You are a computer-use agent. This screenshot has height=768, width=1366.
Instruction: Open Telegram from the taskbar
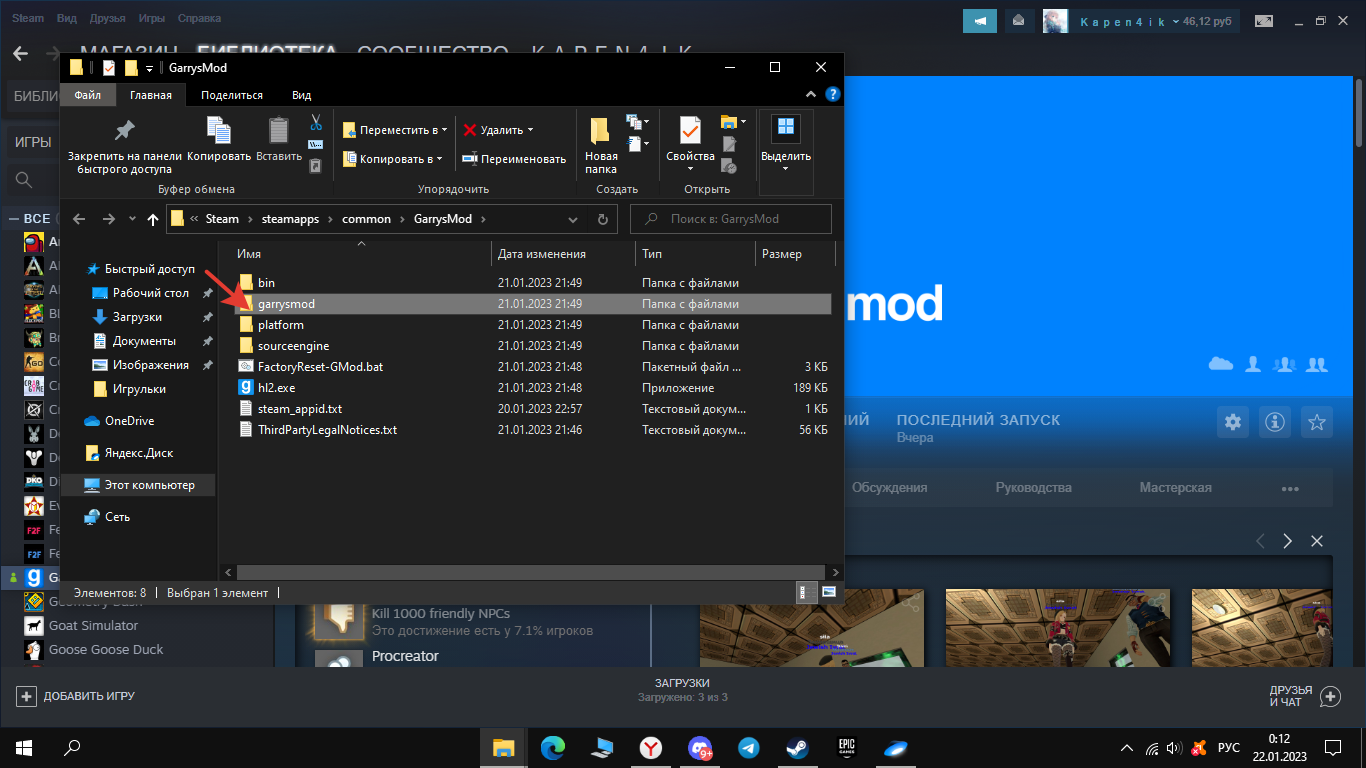748,747
